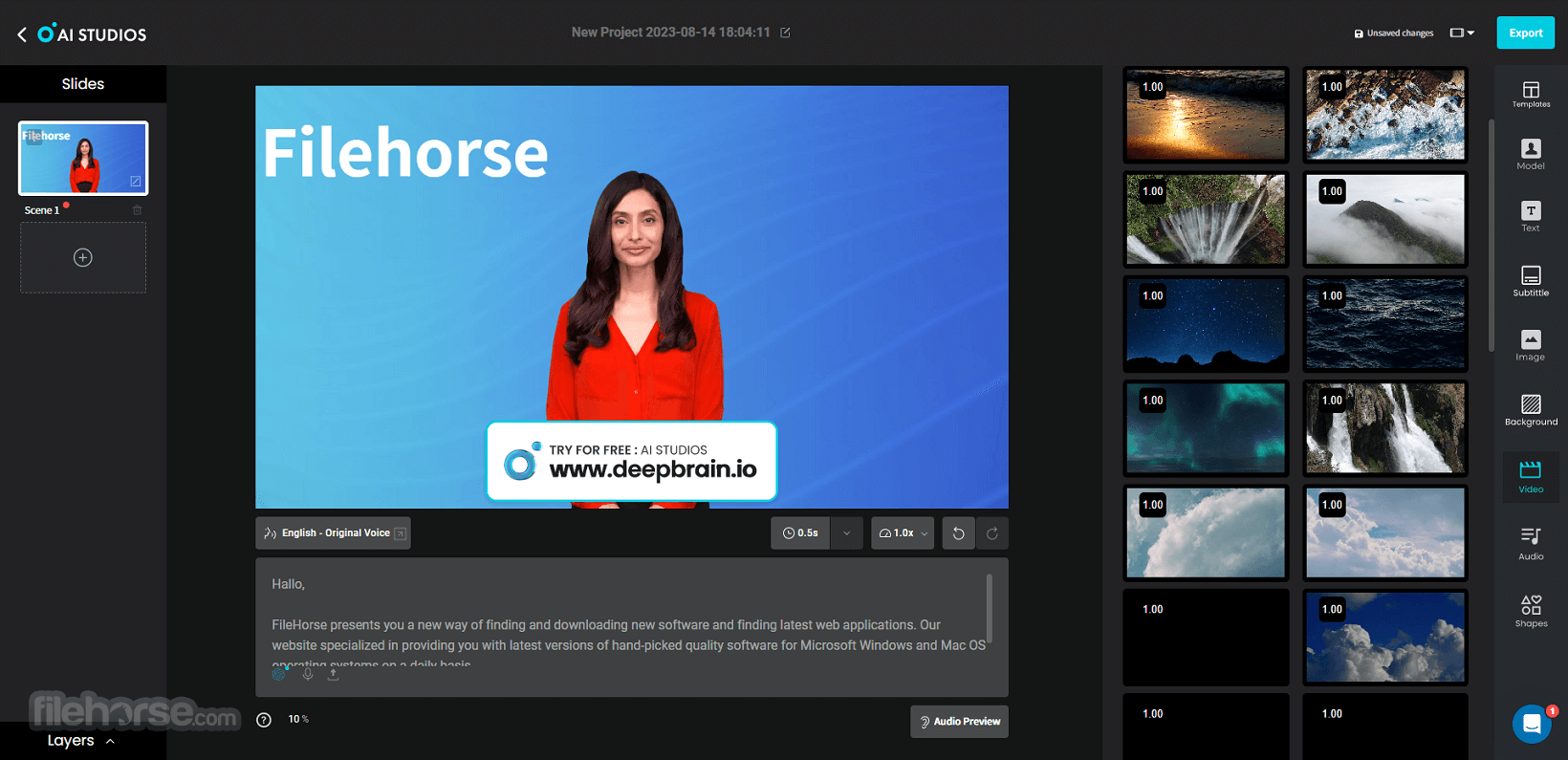Viewport: 1568px width, 760px height.
Task: Open the help question mark icon
Action: coord(264,720)
